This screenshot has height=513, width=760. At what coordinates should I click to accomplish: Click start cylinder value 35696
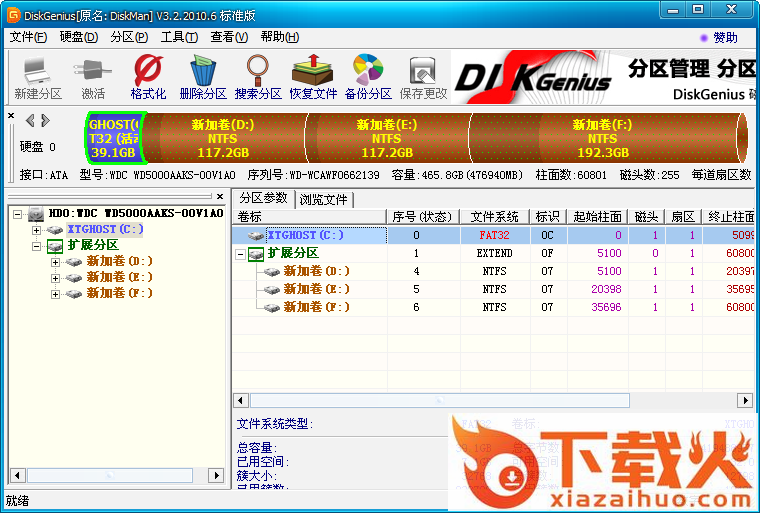coord(606,307)
